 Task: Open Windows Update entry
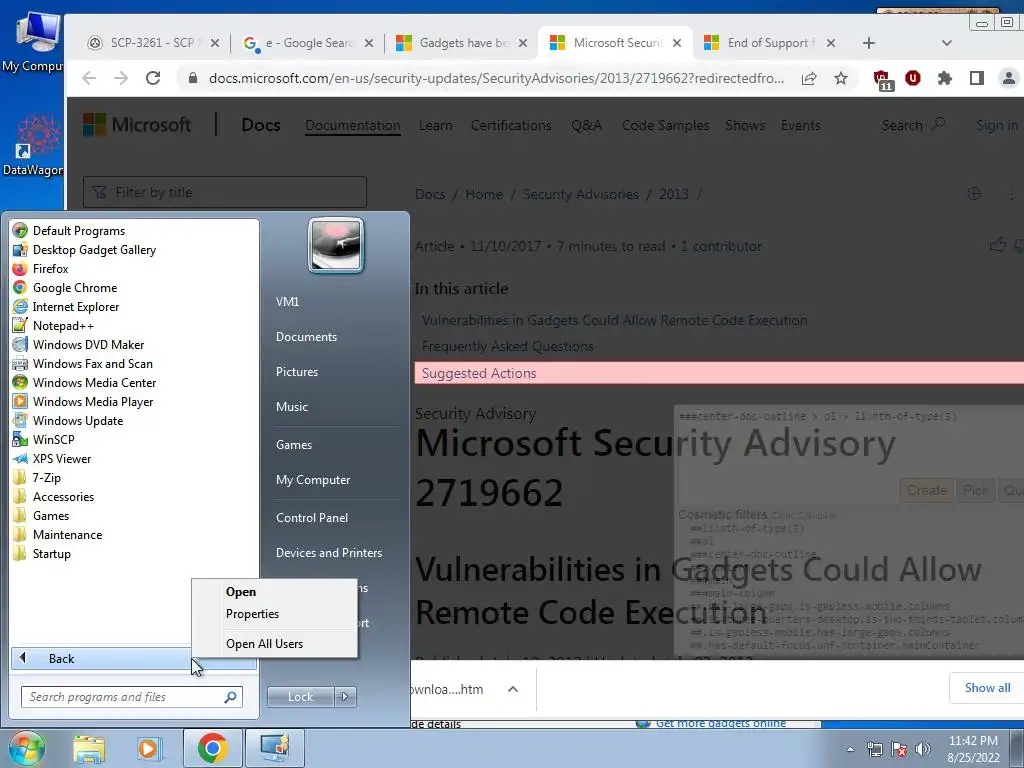tap(78, 420)
